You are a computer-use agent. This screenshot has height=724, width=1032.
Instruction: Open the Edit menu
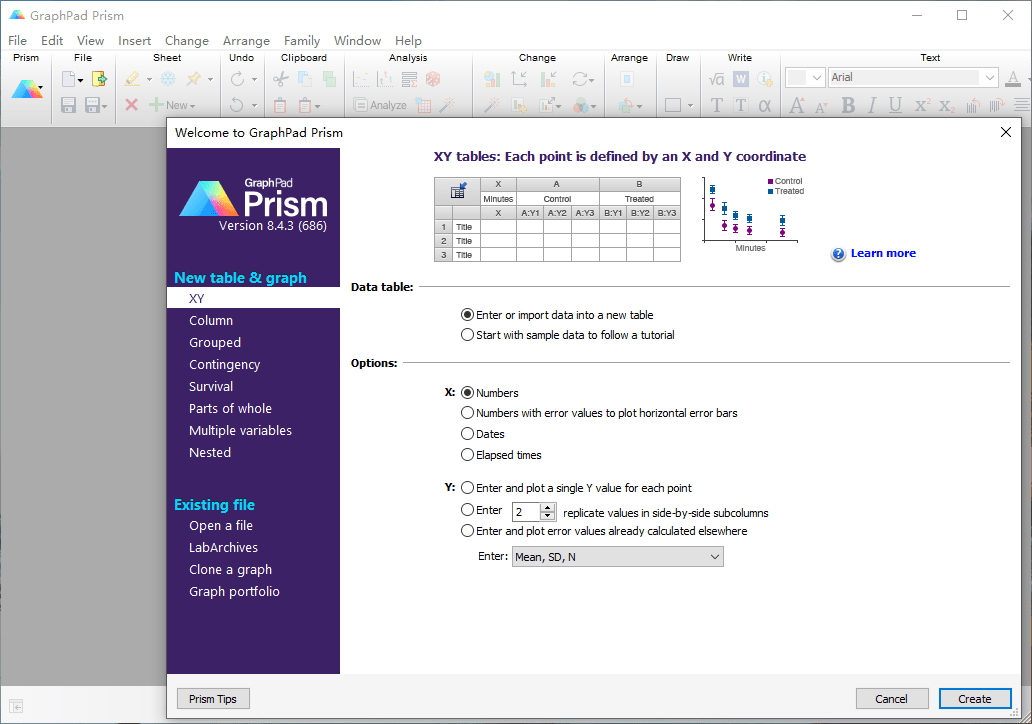pos(52,41)
